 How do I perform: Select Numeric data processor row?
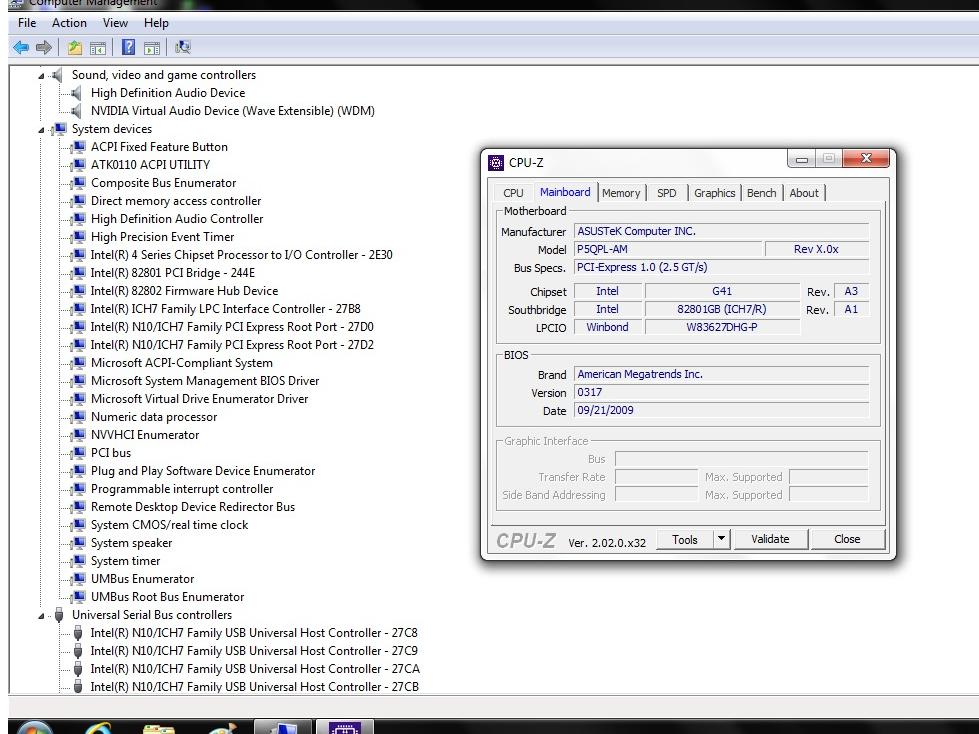154,418
